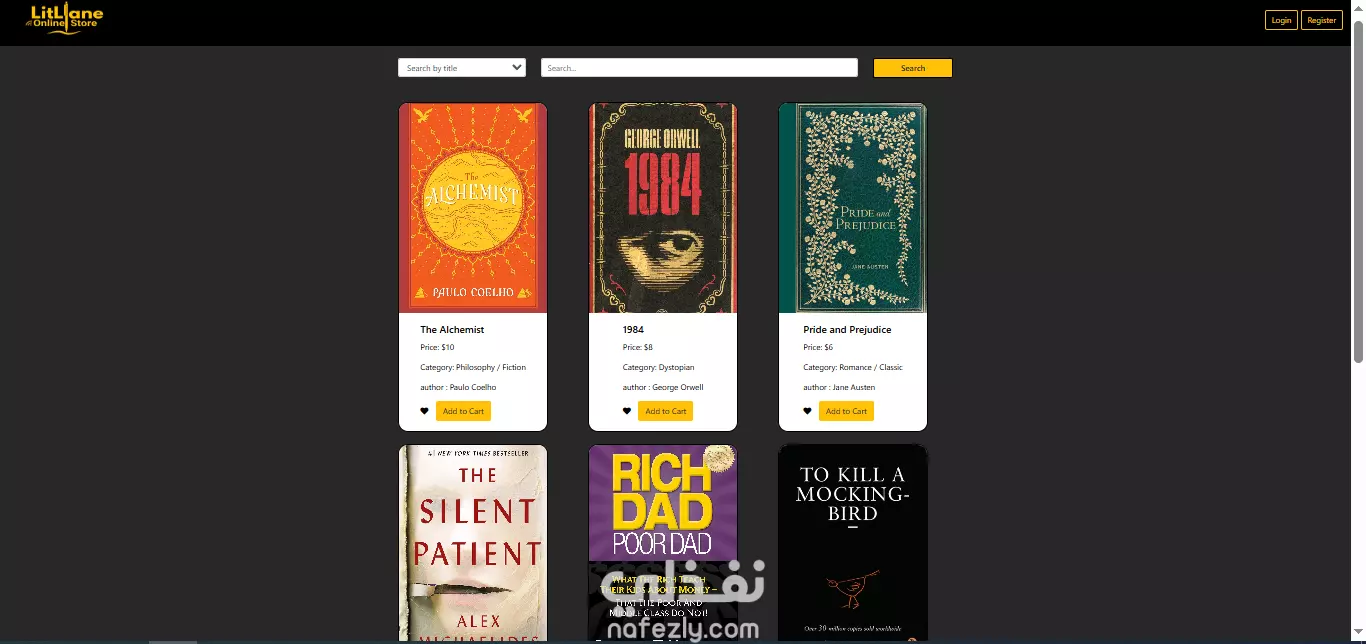Open the Login page

point(1281,20)
